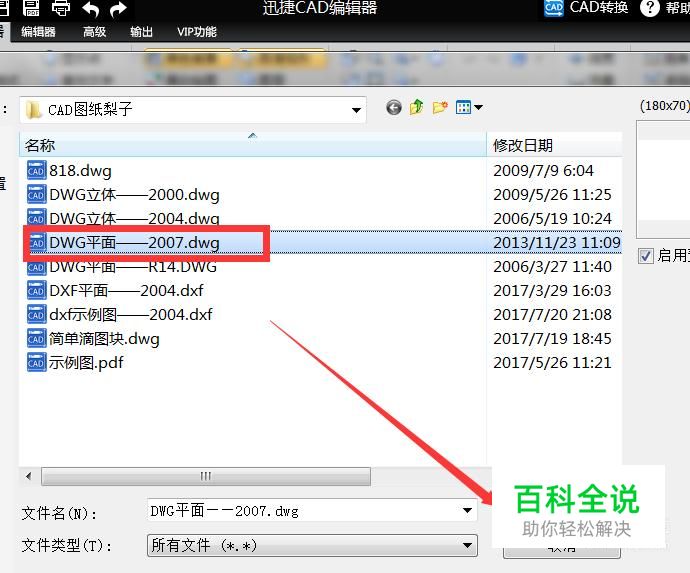Image resolution: width=690 pixels, height=573 pixels.
Task: Click the date 2009/7/9 6:04
Action: pos(543,171)
